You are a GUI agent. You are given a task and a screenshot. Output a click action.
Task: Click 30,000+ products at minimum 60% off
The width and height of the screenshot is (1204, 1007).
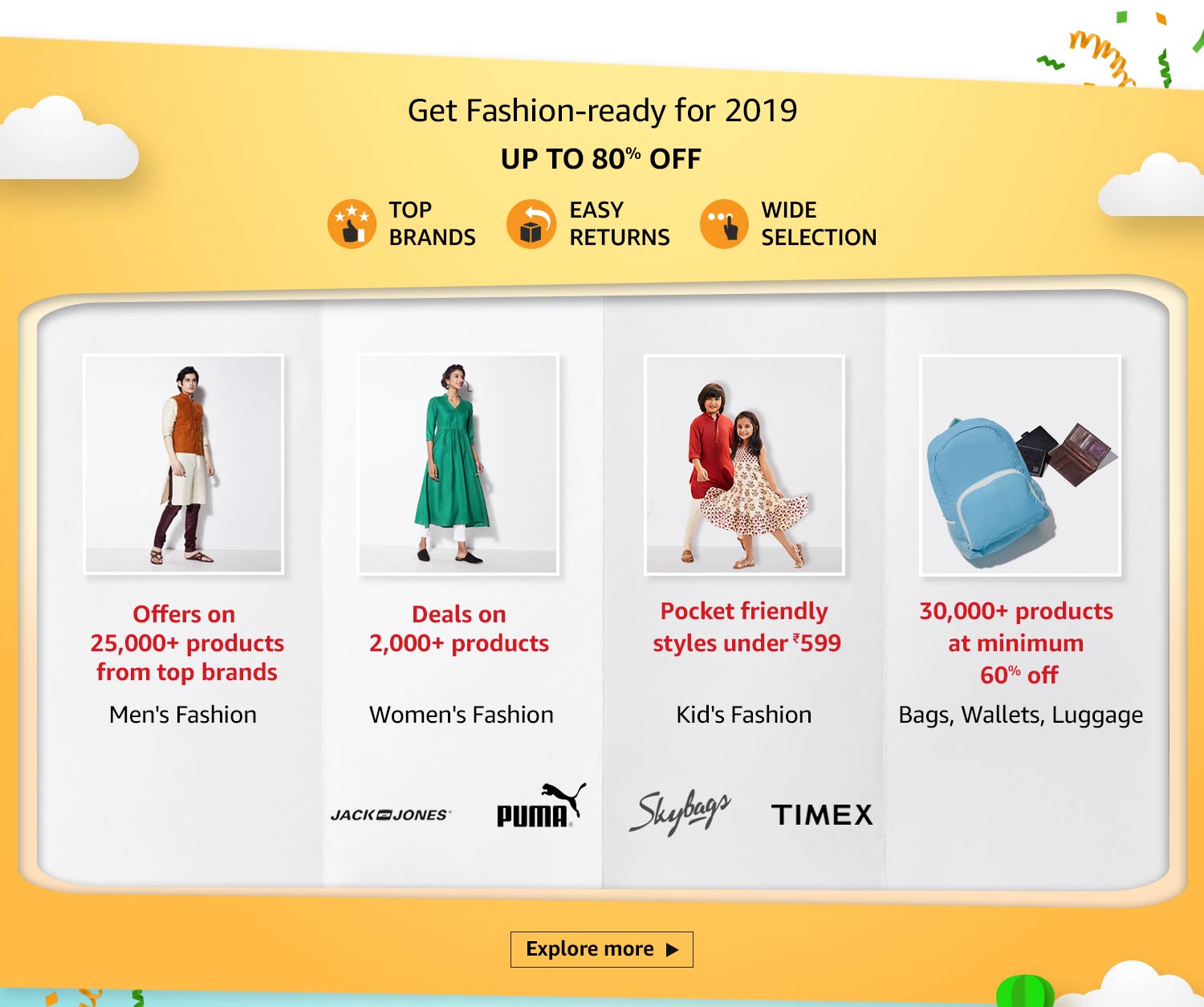(x=1016, y=642)
